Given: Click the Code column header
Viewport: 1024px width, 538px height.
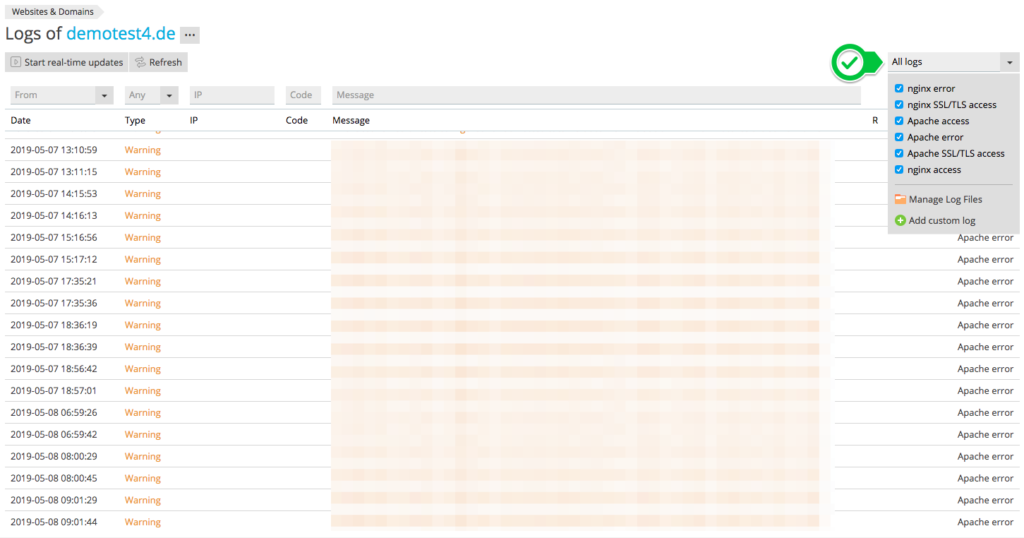Looking at the screenshot, I should tap(296, 120).
